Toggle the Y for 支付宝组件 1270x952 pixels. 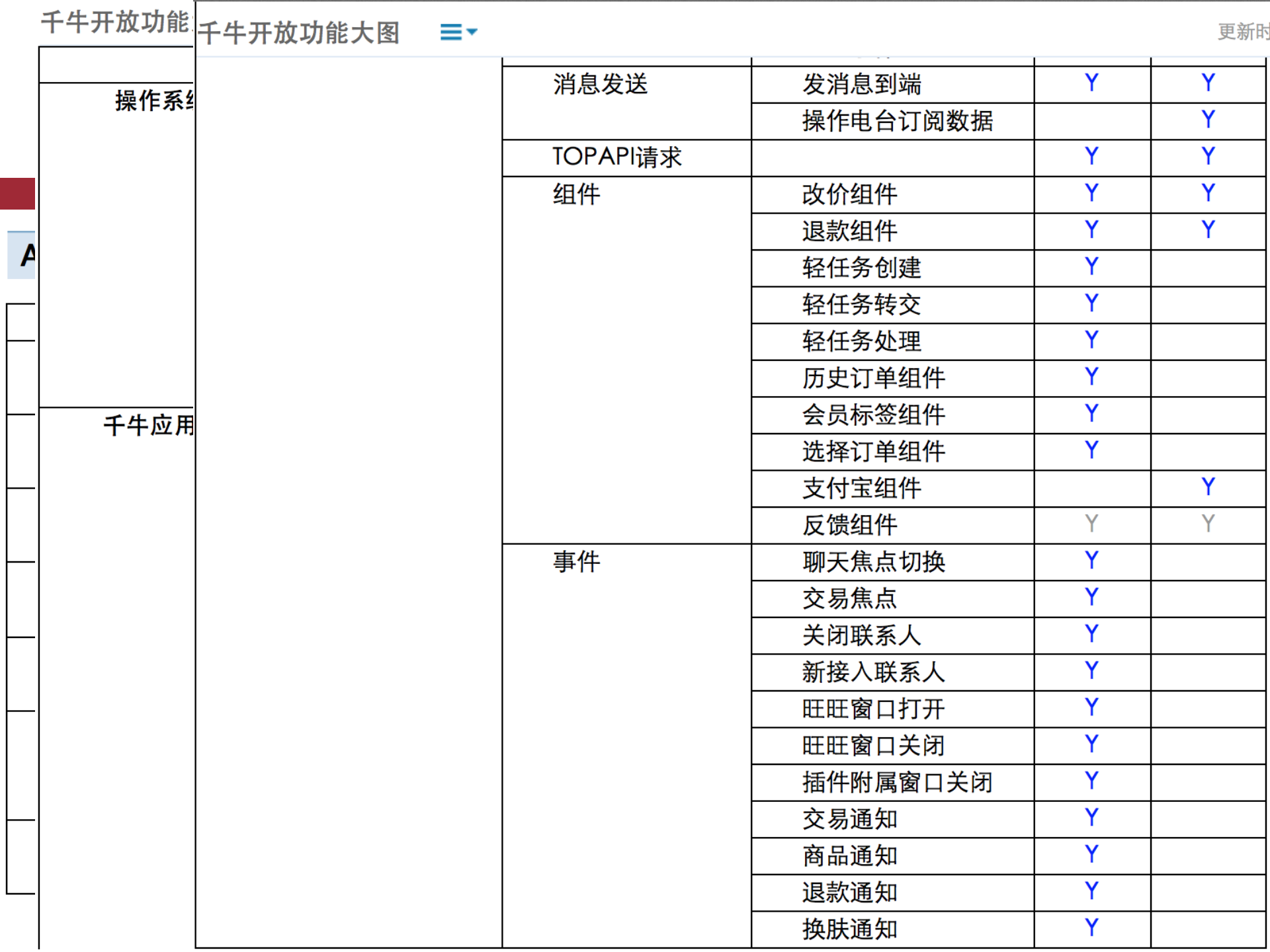click(1207, 487)
